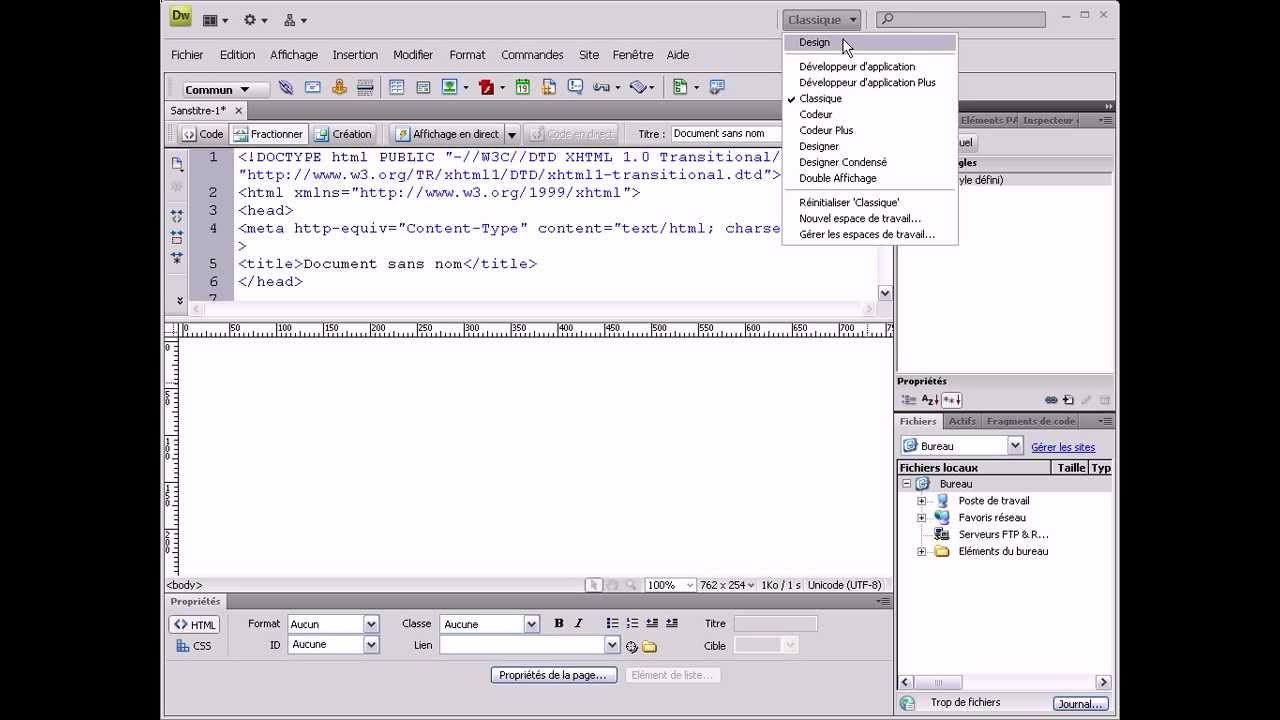
Task: Click the Tag chooser icon
Action: [717, 88]
